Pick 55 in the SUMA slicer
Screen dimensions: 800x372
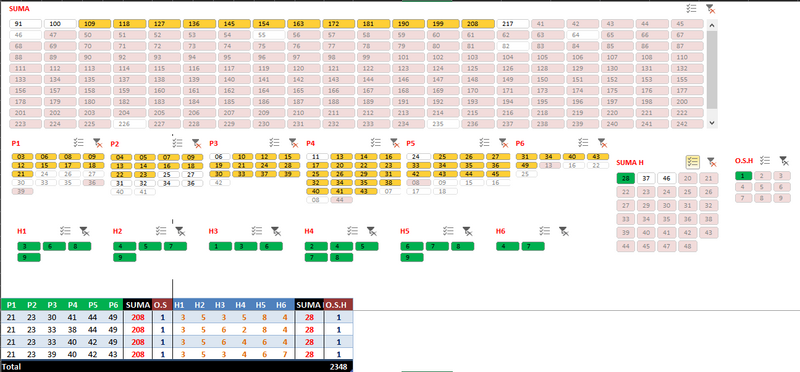tap(269, 35)
